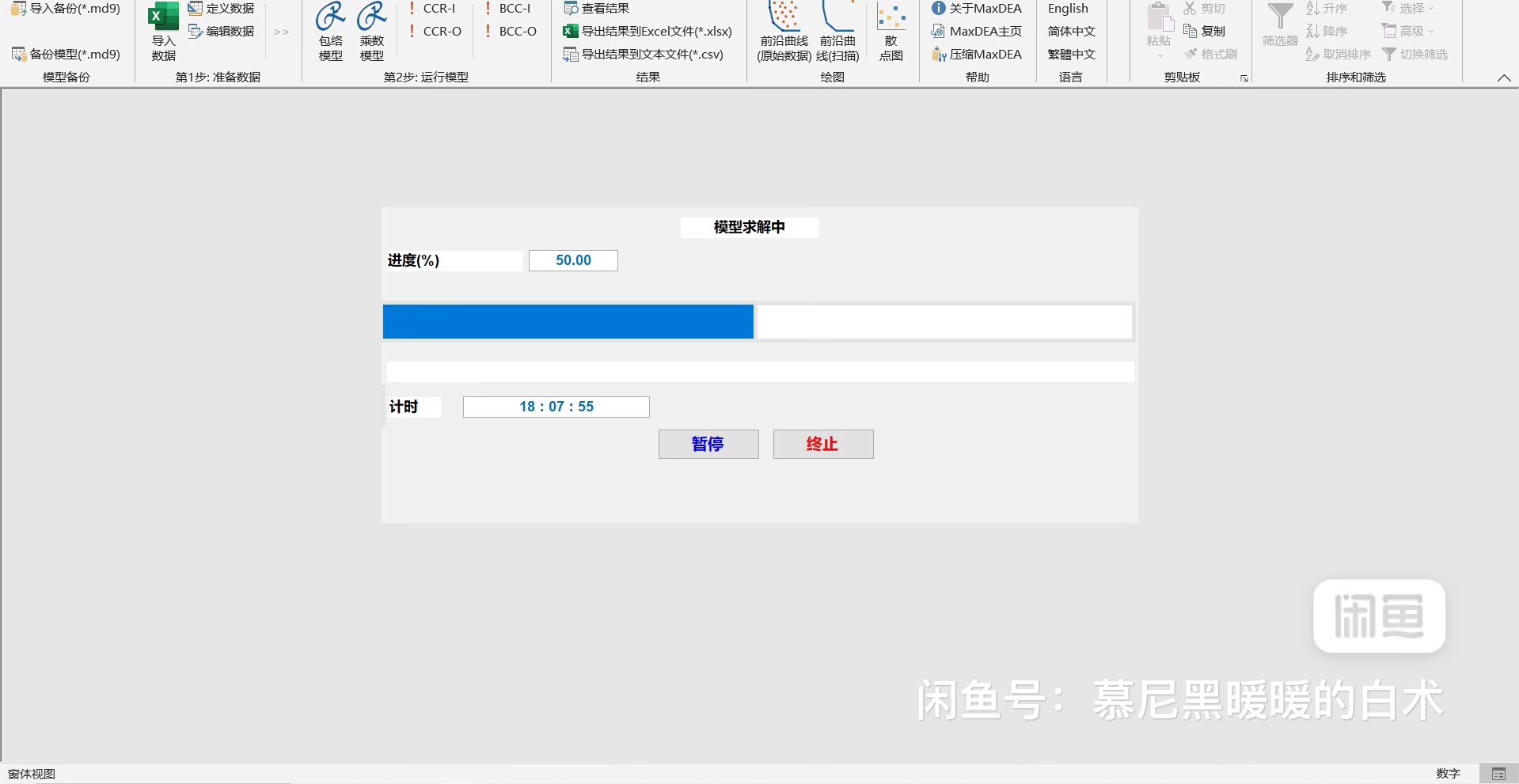This screenshot has width=1519, height=784.
Task: Run the CCR-I model
Action: pos(431,9)
